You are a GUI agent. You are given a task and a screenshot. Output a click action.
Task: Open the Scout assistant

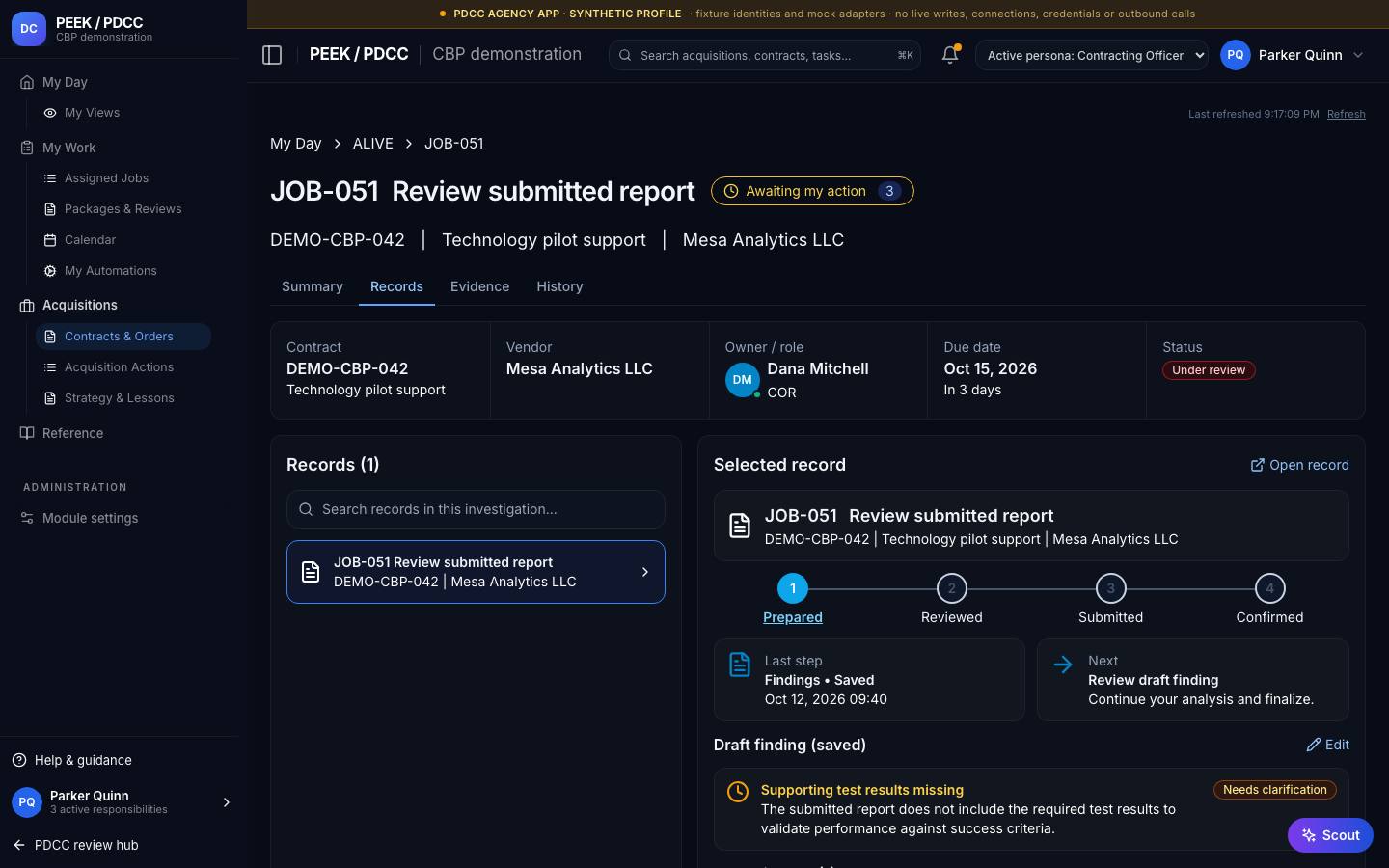[x=1330, y=835]
